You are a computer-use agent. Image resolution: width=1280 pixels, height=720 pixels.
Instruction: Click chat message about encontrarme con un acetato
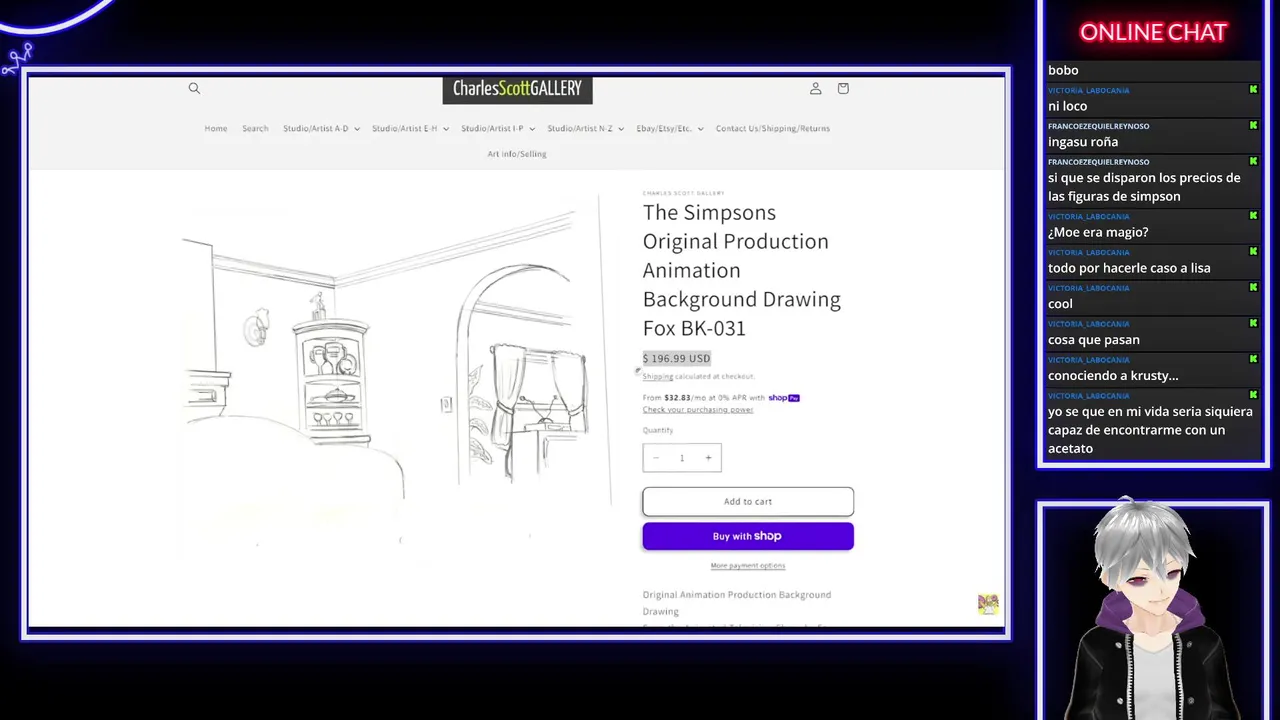(x=1150, y=430)
